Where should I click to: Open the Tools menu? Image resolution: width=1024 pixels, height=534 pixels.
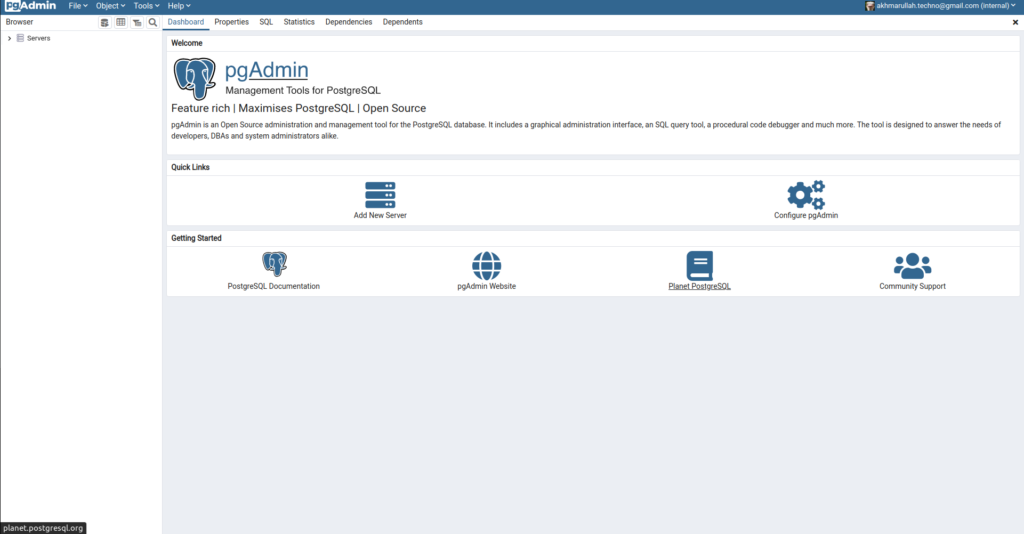[x=146, y=6]
